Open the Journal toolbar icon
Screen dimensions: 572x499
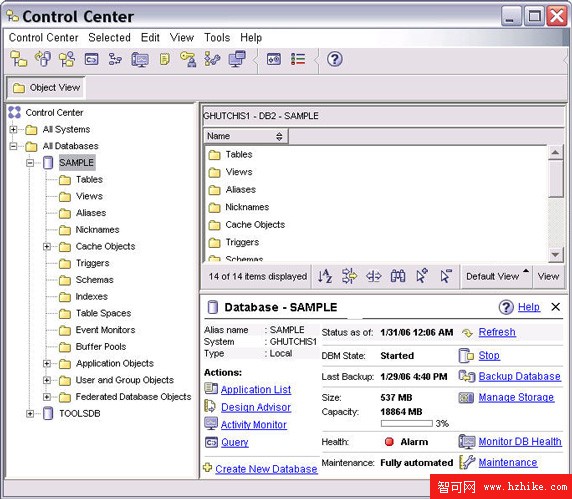point(165,59)
